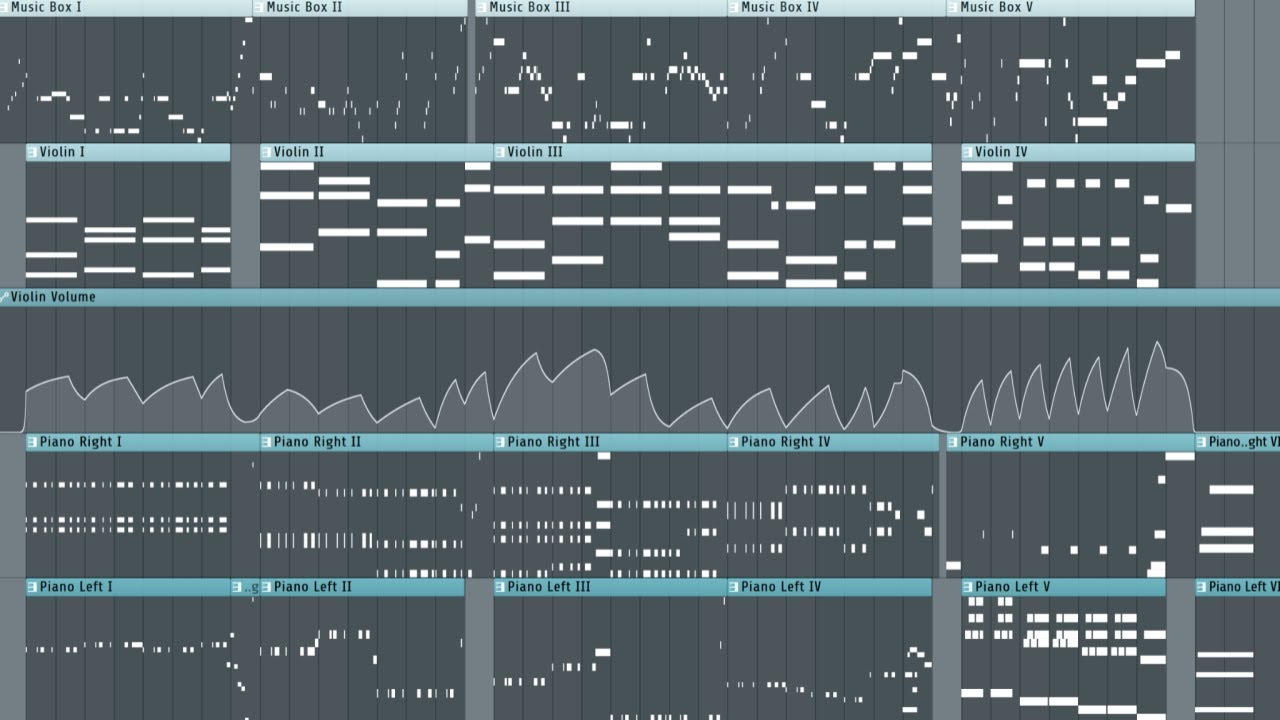
Task: Open the Violin IV clip menu icon
Action: 967,152
